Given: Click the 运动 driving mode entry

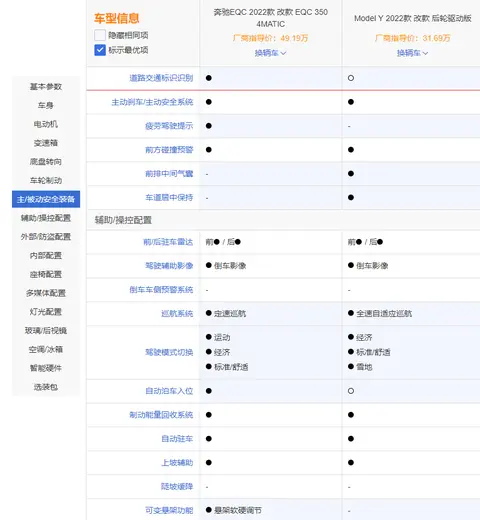Looking at the screenshot, I should (218, 337).
